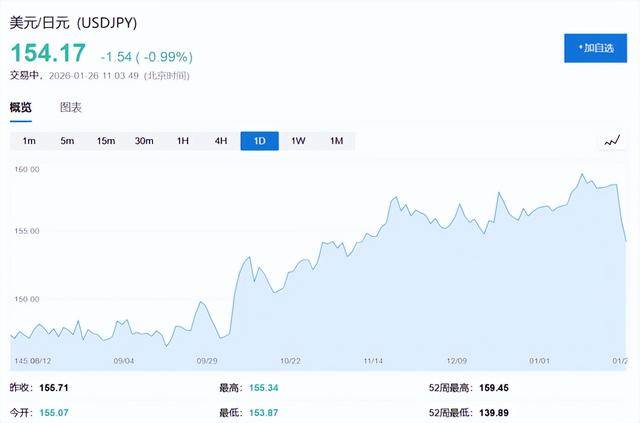This screenshot has height=423, width=640.
Task: Click the chart type line icon
Action: [612, 141]
